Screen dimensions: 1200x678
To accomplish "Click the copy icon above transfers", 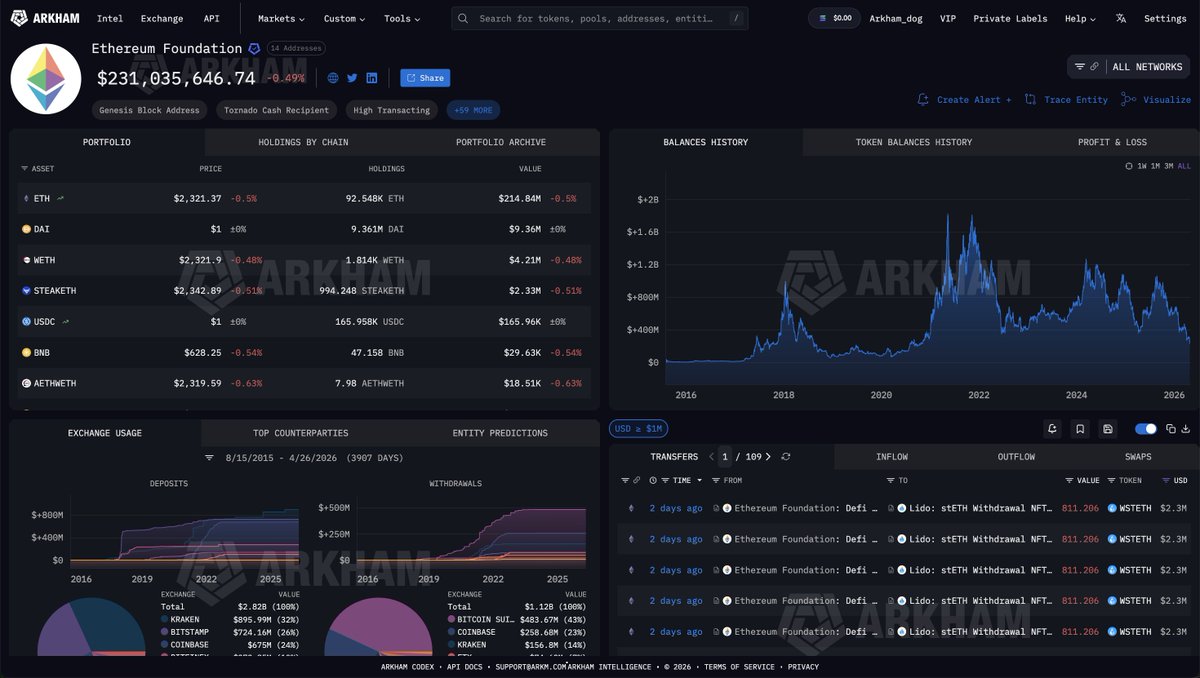I will tap(1170, 429).
